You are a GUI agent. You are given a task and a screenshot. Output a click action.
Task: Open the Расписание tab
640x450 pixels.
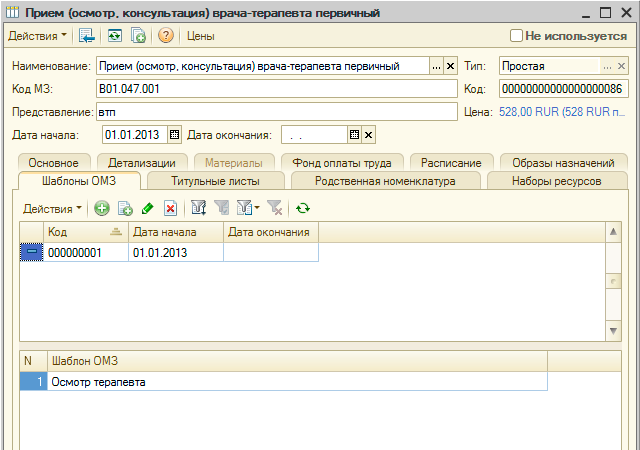coord(451,162)
